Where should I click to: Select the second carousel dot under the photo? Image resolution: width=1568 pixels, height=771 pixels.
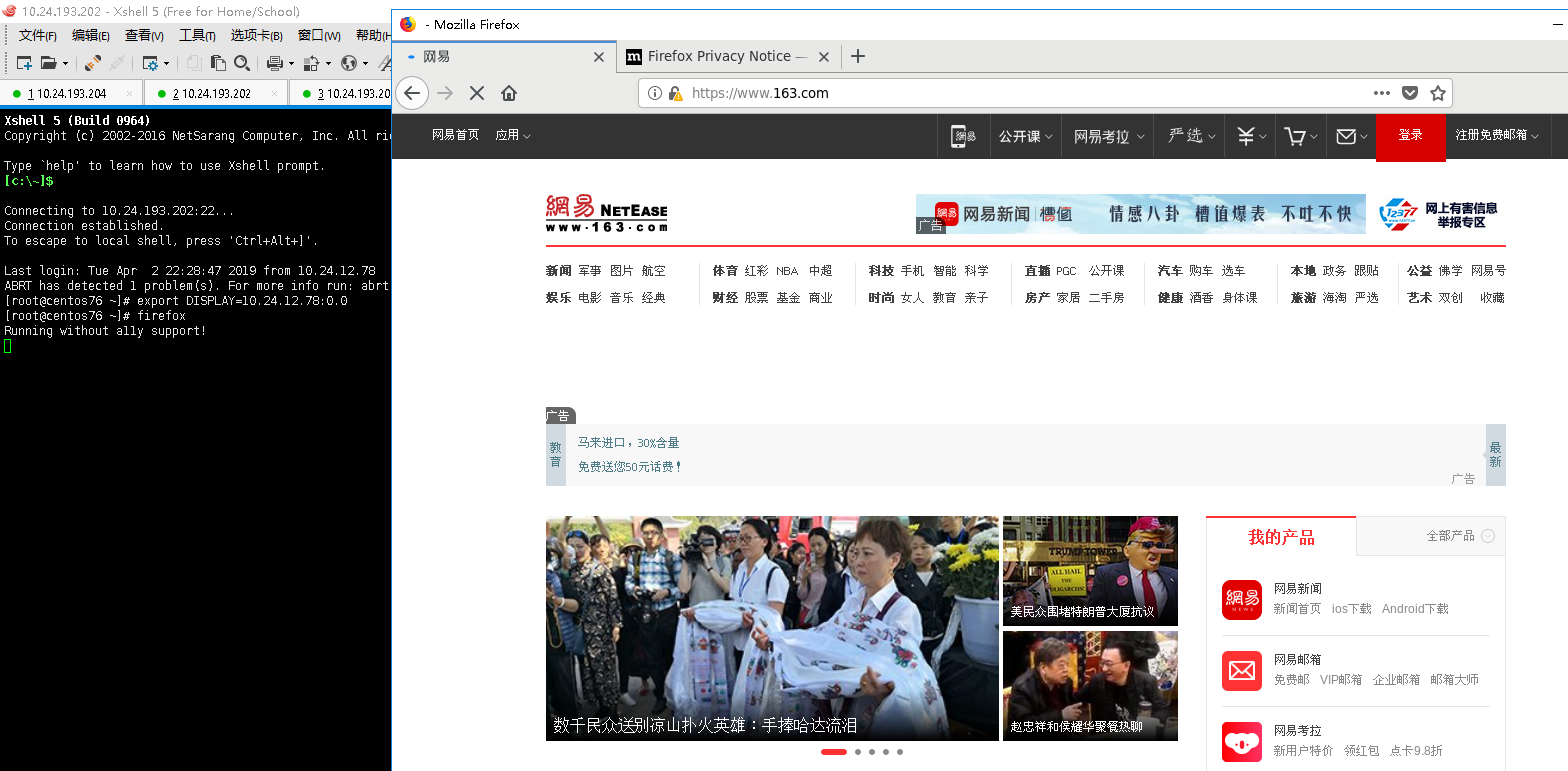click(858, 752)
